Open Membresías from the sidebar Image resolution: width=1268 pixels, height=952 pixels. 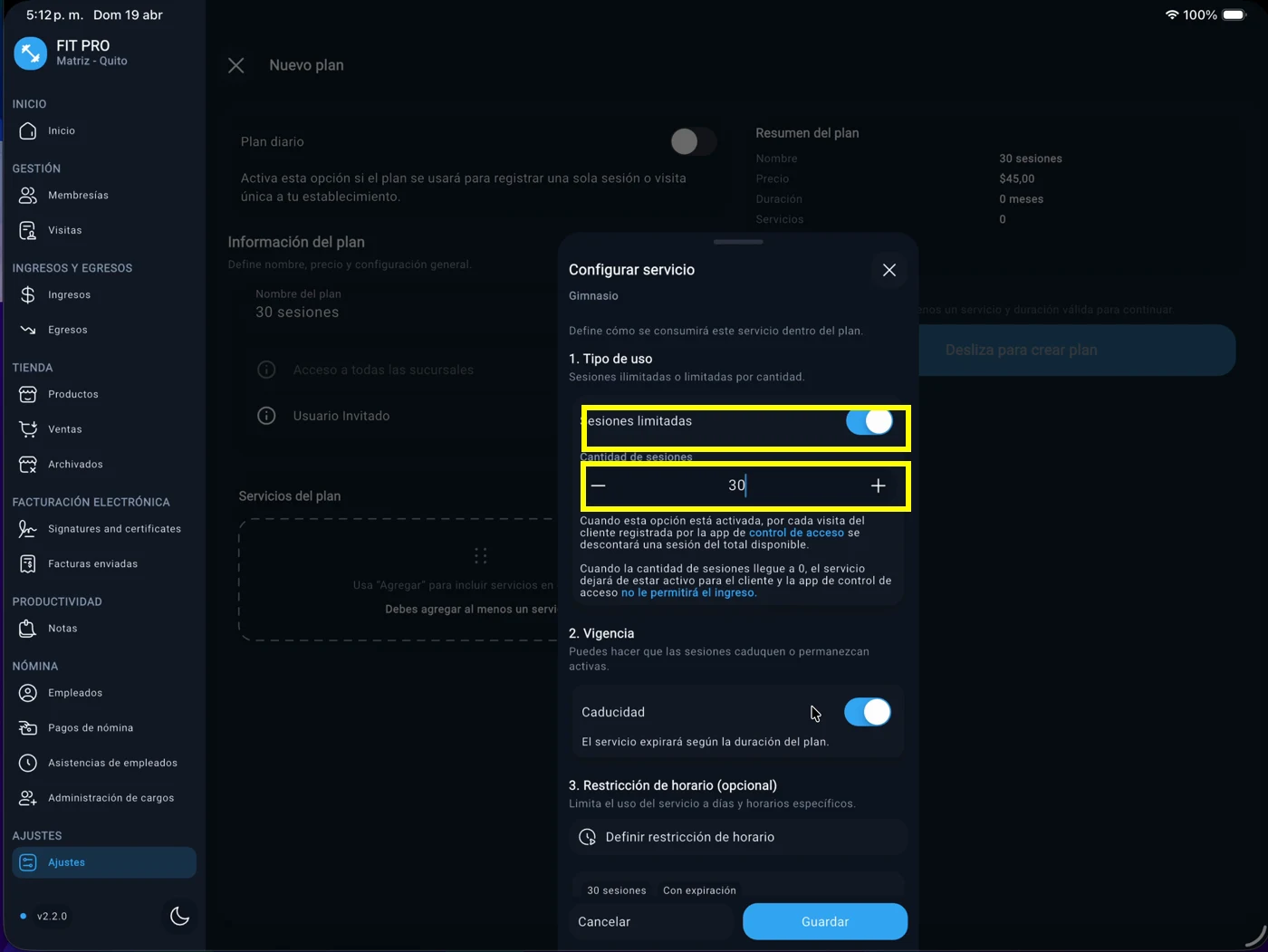click(x=78, y=195)
